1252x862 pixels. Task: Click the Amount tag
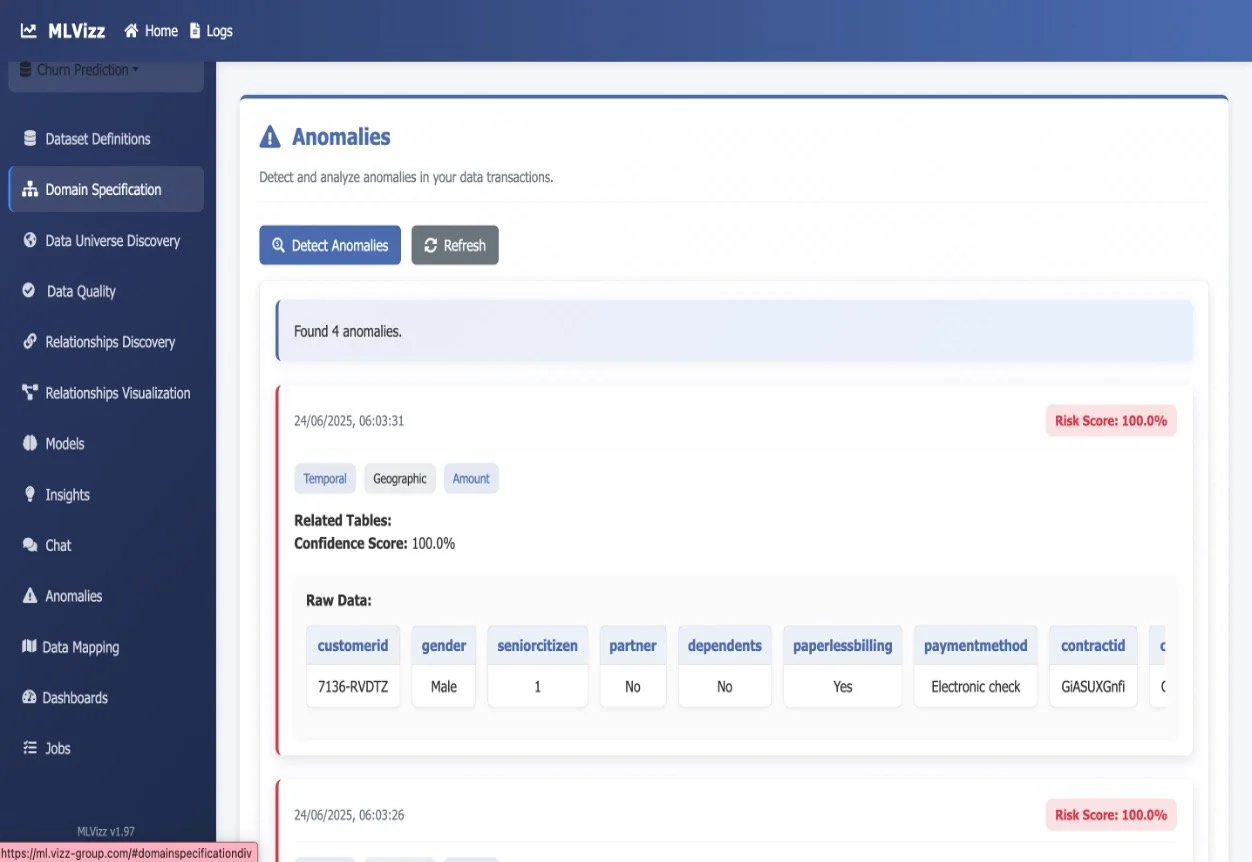[x=471, y=479]
